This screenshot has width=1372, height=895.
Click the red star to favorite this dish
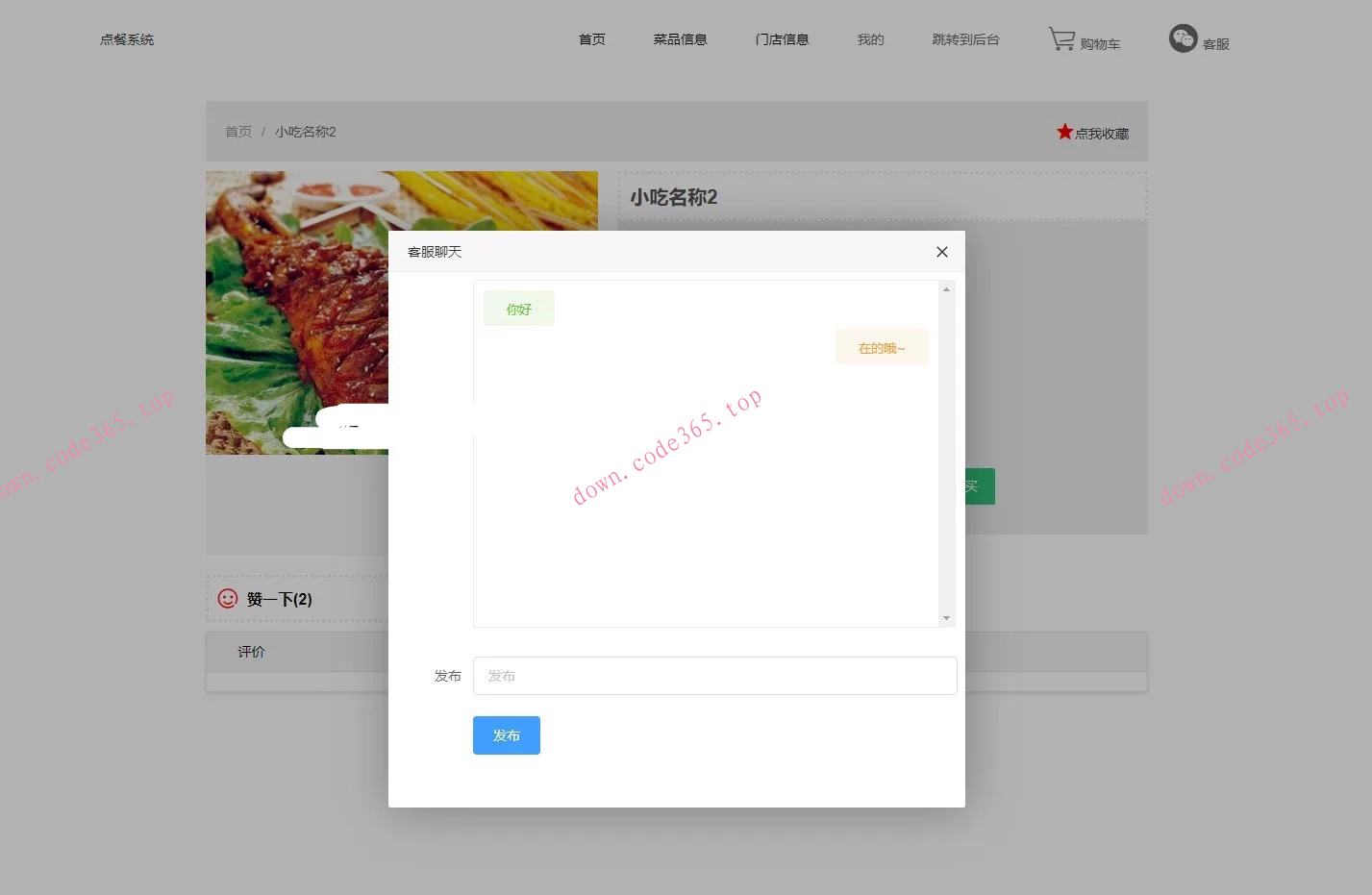pos(1063,131)
